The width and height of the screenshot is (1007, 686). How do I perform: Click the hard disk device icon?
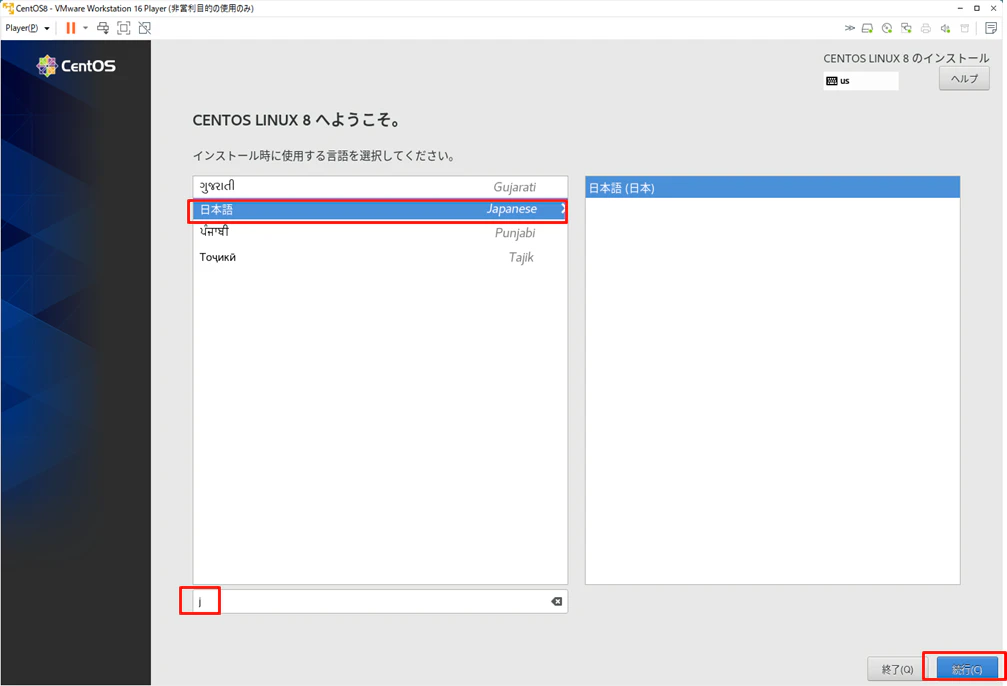pos(868,28)
